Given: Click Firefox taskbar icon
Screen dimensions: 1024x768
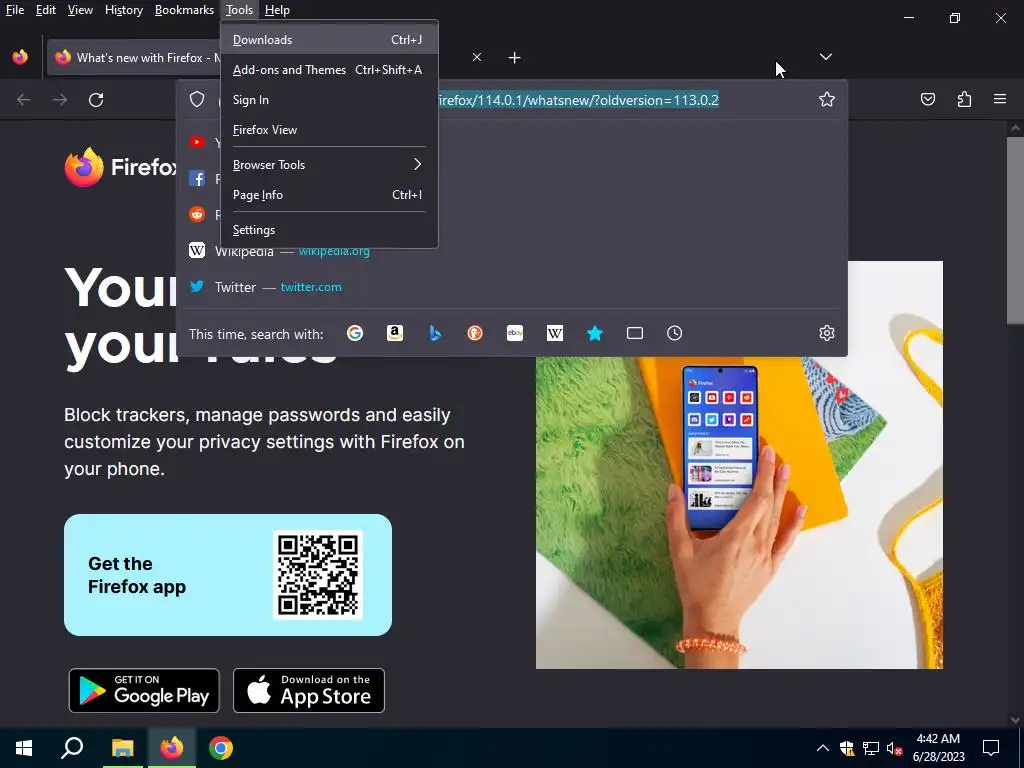Looking at the screenshot, I should pos(172,748).
